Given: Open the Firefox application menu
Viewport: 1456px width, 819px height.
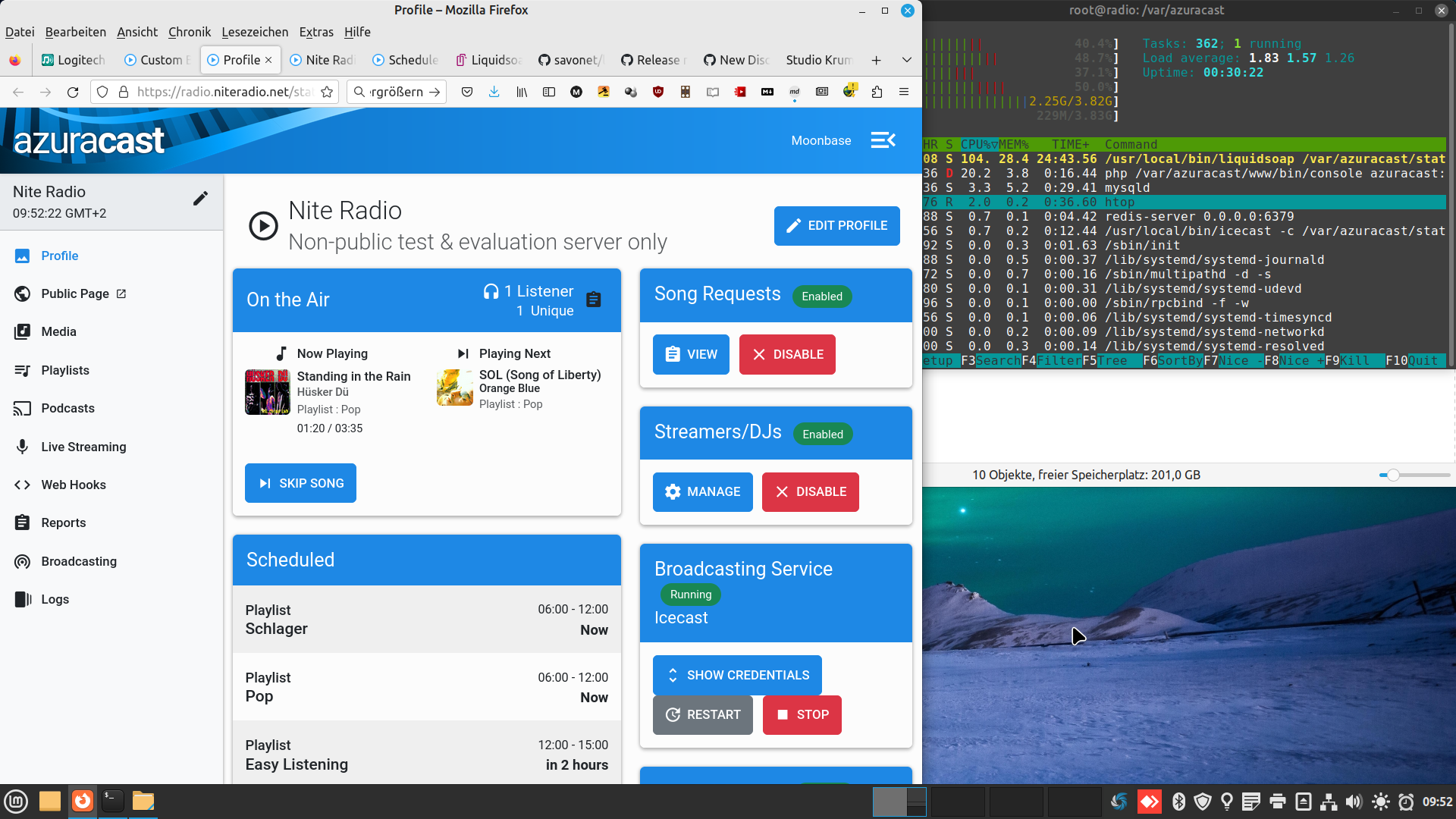Looking at the screenshot, I should [x=903, y=92].
